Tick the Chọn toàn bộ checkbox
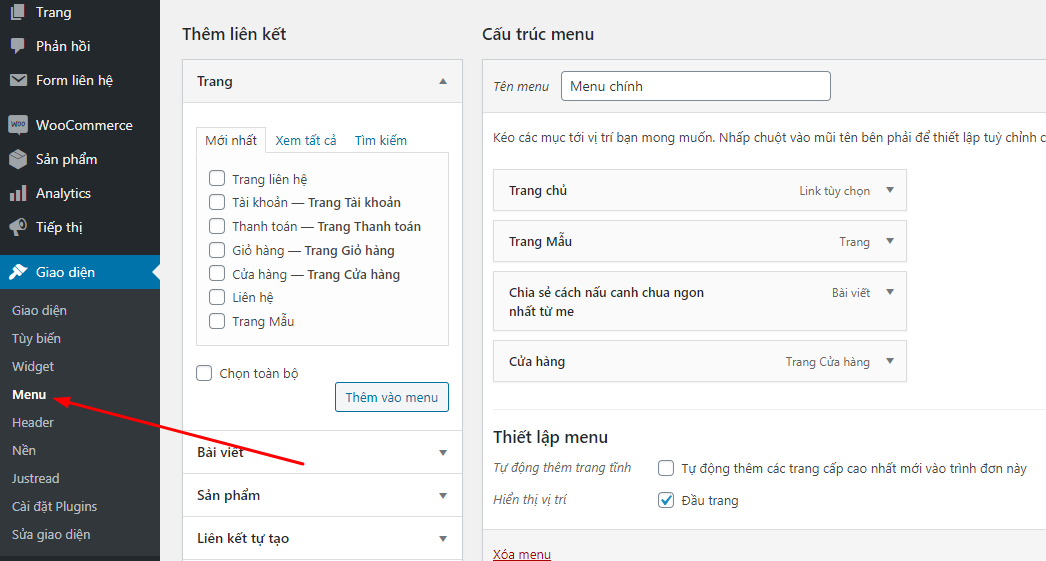1046x561 pixels. pyautogui.click(x=204, y=373)
